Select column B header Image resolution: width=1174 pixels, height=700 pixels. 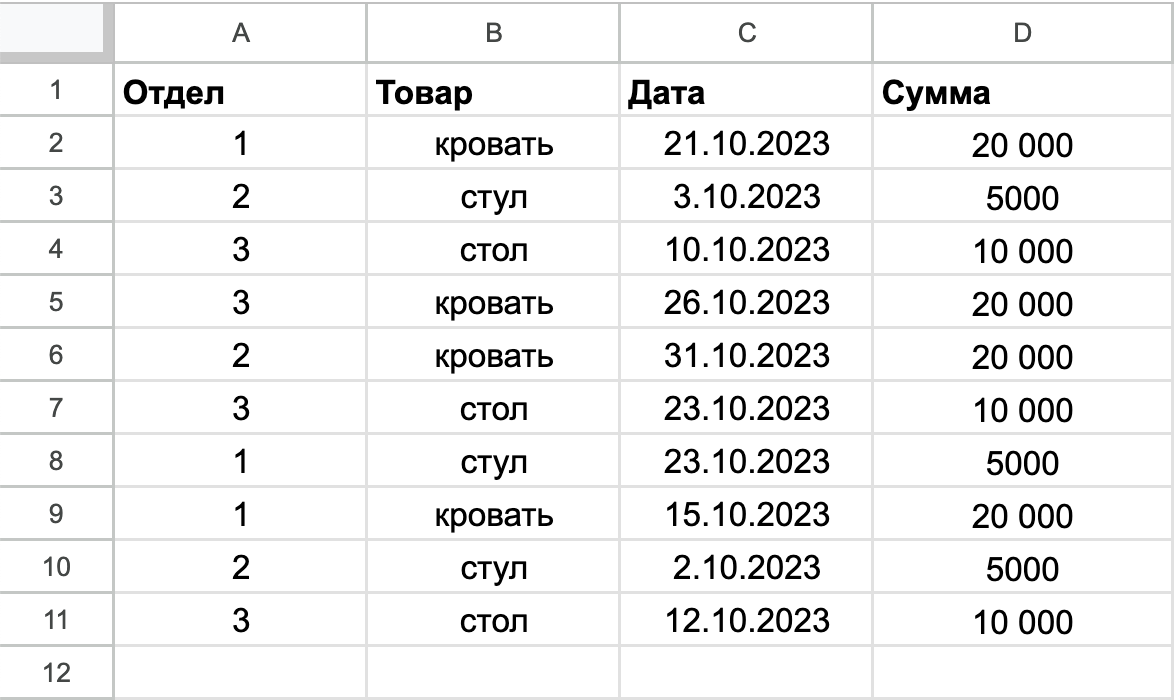[x=493, y=32]
